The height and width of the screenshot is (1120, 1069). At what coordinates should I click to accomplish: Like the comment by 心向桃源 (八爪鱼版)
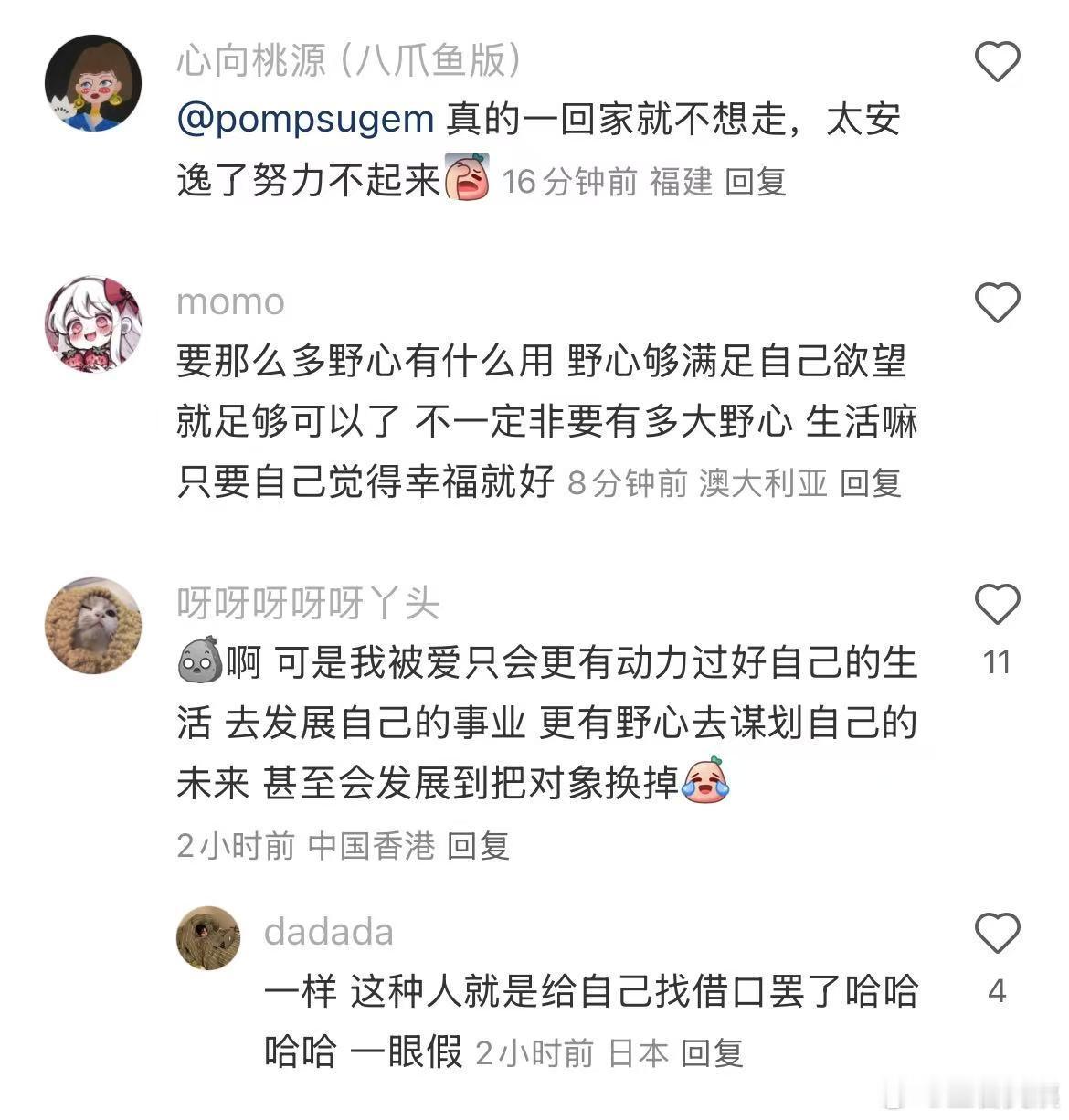coord(997,62)
